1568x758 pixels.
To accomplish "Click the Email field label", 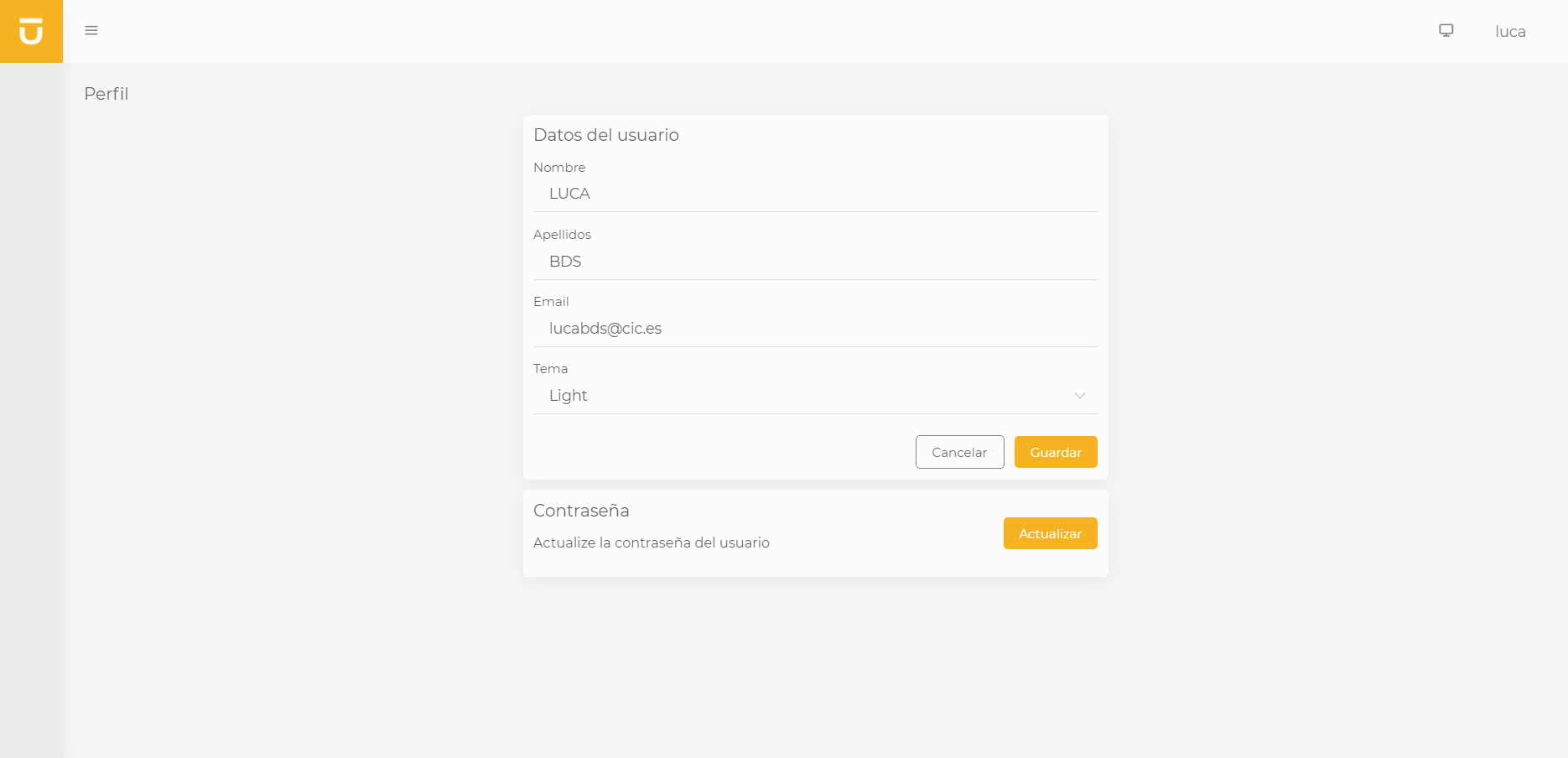I will 551,302.
